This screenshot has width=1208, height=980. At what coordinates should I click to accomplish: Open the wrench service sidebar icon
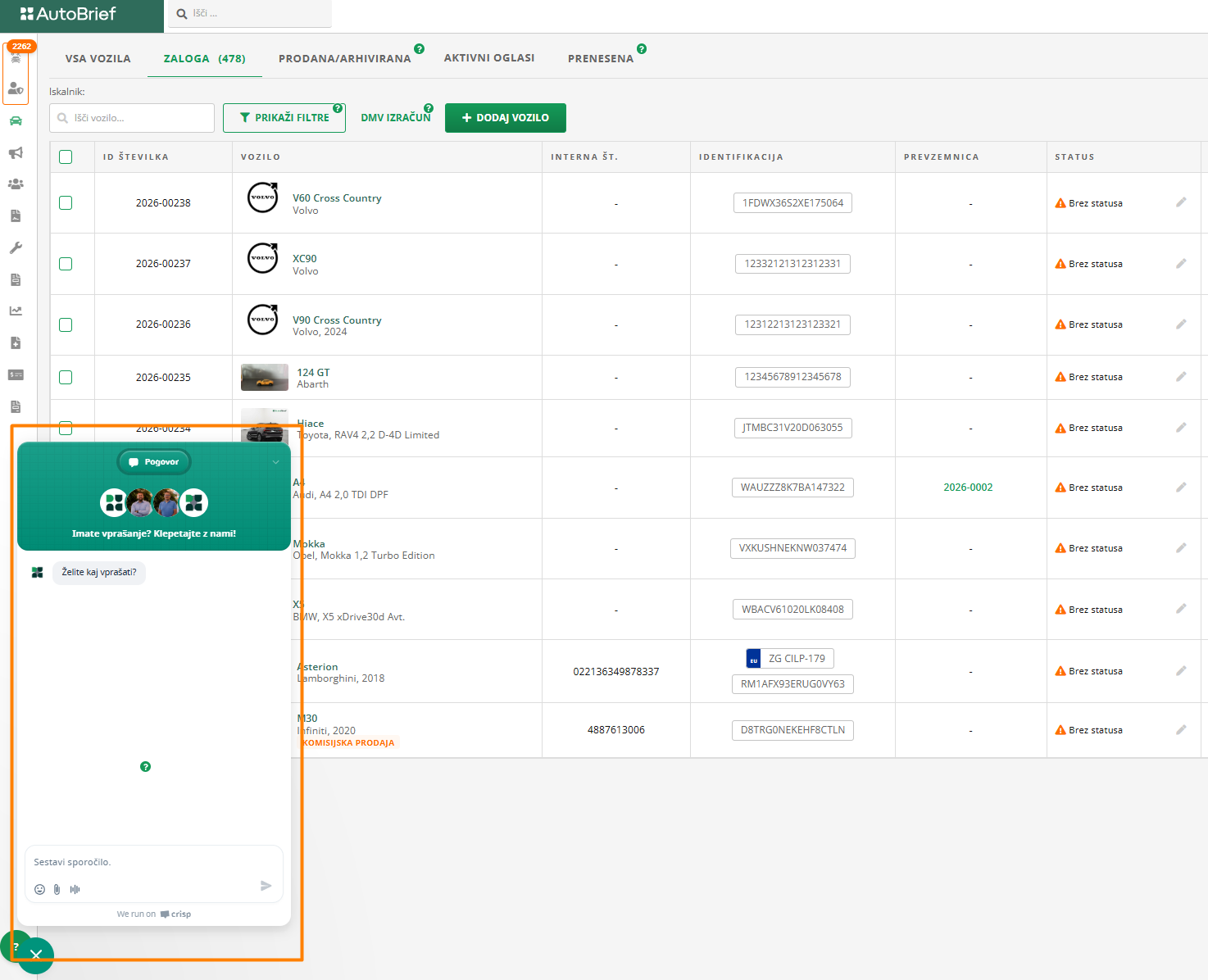[x=16, y=248]
